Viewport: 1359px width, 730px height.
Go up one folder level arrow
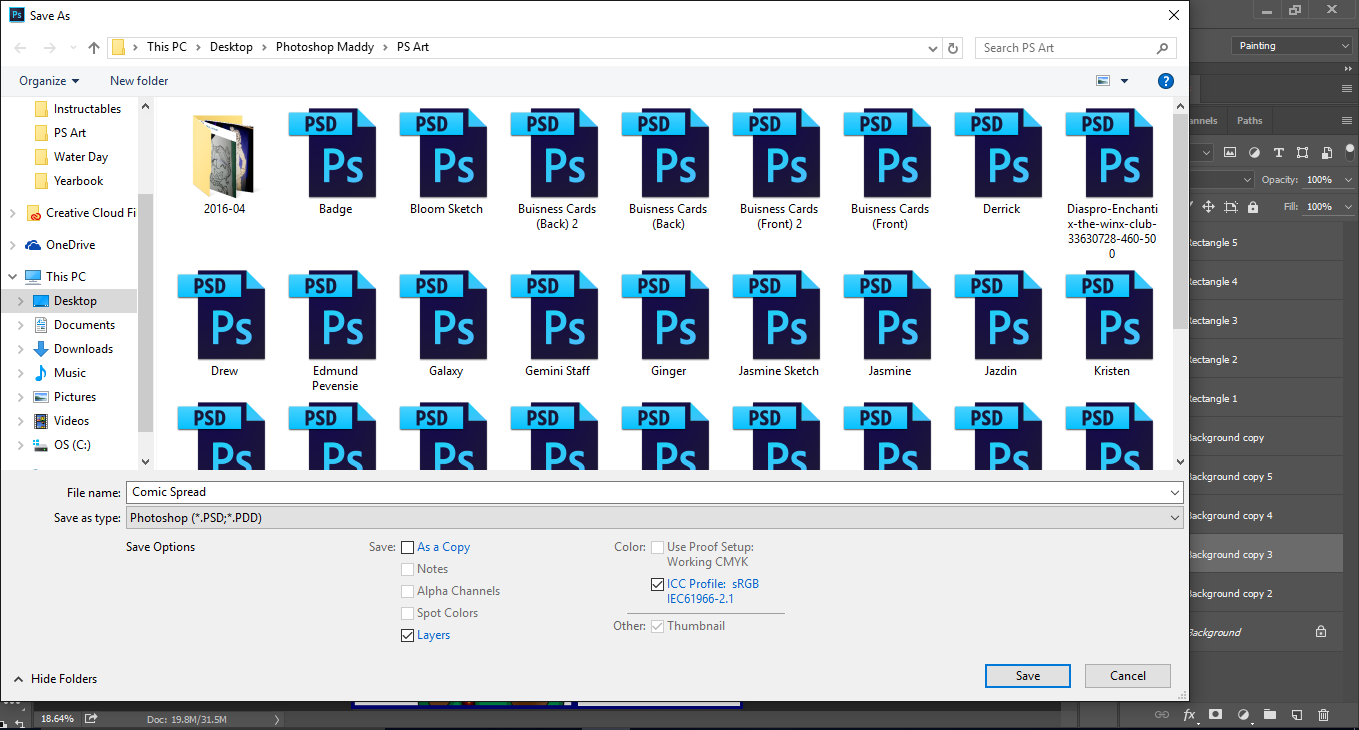pos(94,47)
